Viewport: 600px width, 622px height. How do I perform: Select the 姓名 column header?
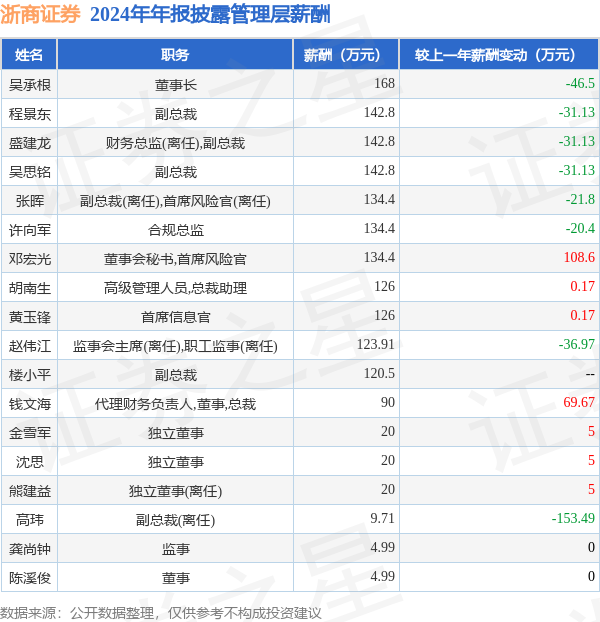(29, 55)
